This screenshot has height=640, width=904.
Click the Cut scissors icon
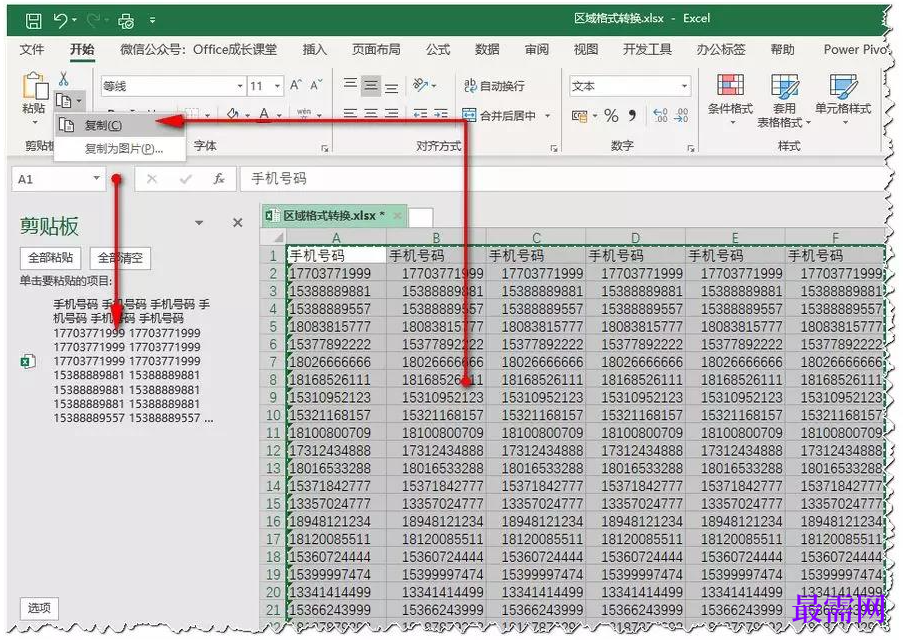[63, 78]
